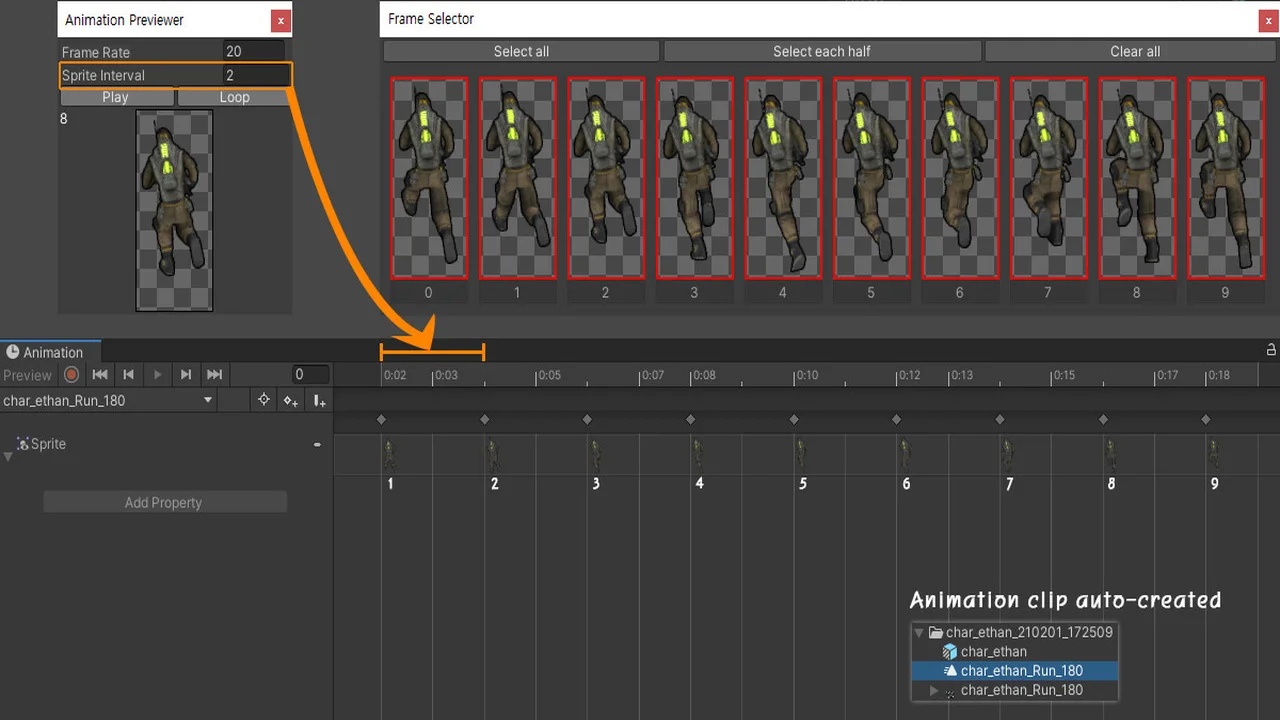1280x720 pixels.
Task: Jump to first keyframe of the clip
Action: 100,375
